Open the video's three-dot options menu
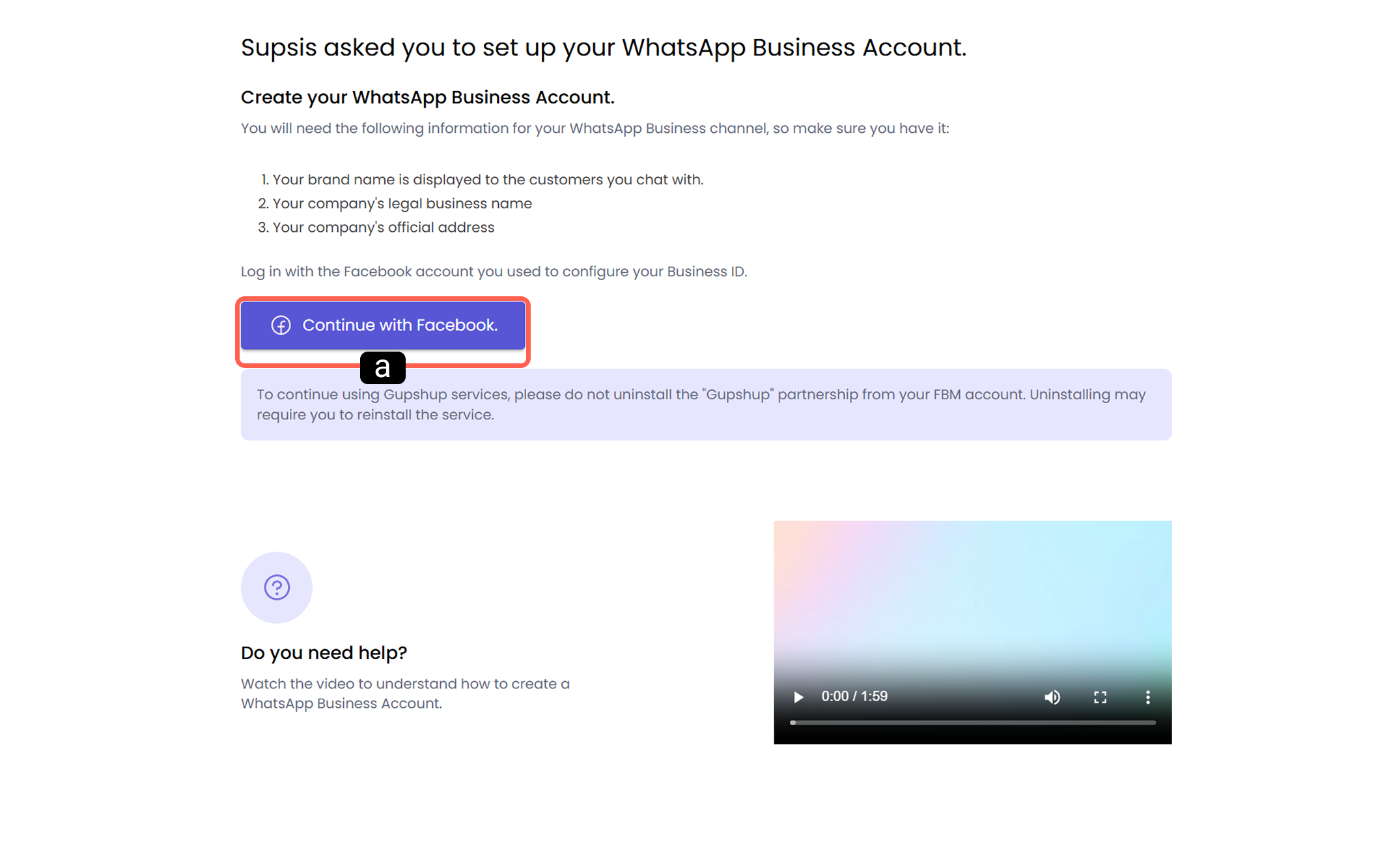The width and height of the screenshot is (1389, 868). tap(1147, 697)
